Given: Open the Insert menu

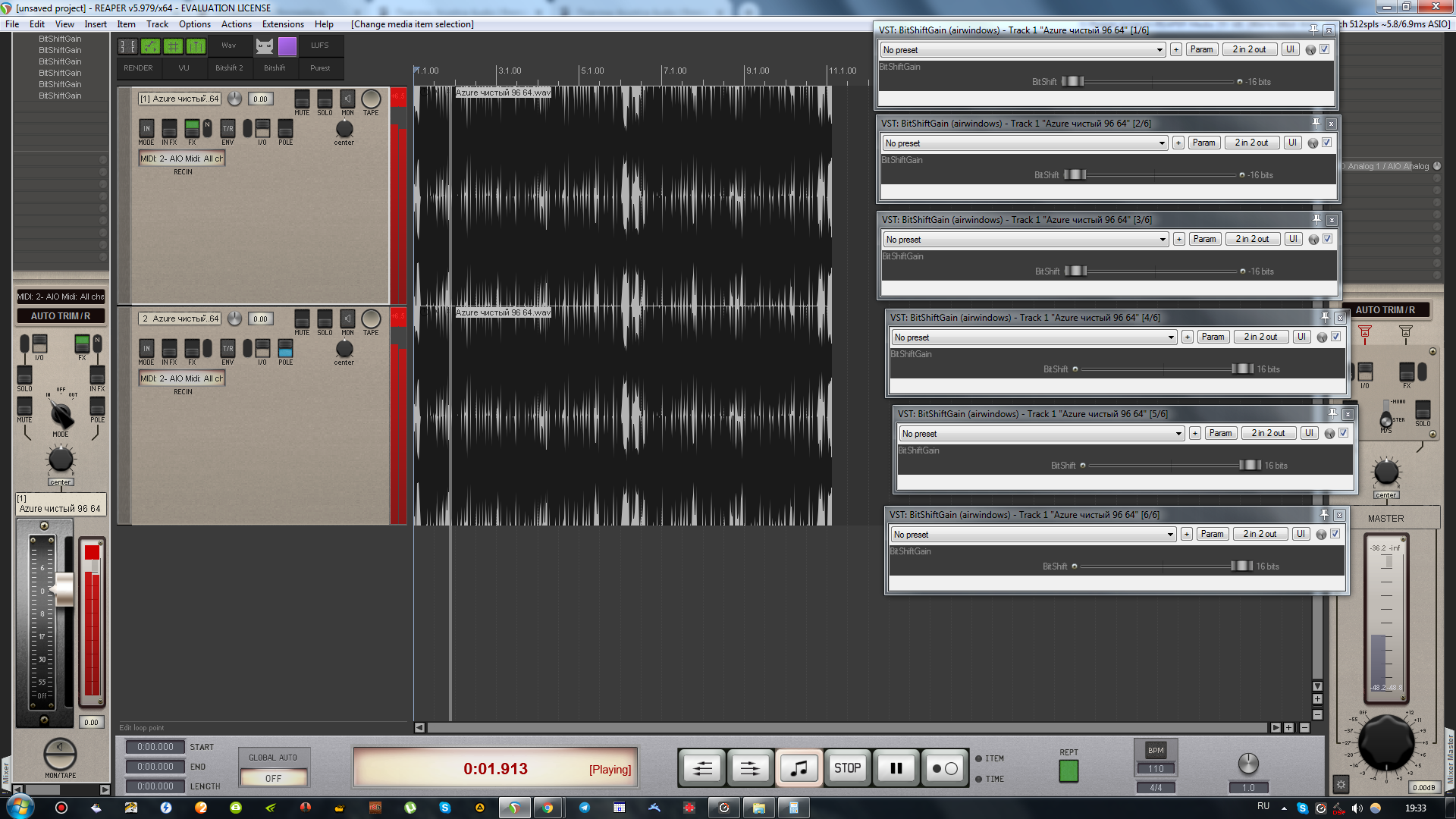Looking at the screenshot, I should 96,24.
